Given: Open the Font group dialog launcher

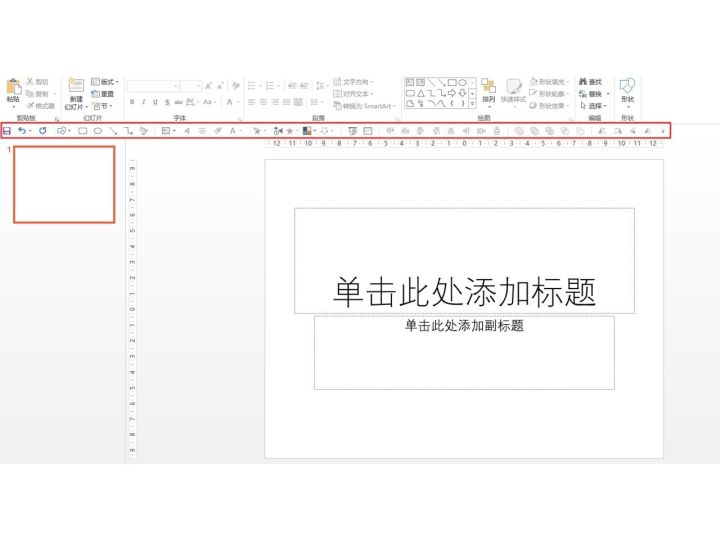Looking at the screenshot, I should (x=239, y=118).
